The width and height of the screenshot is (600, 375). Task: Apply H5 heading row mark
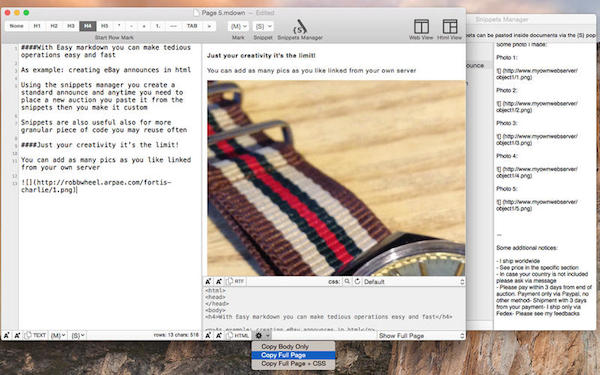(104, 26)
